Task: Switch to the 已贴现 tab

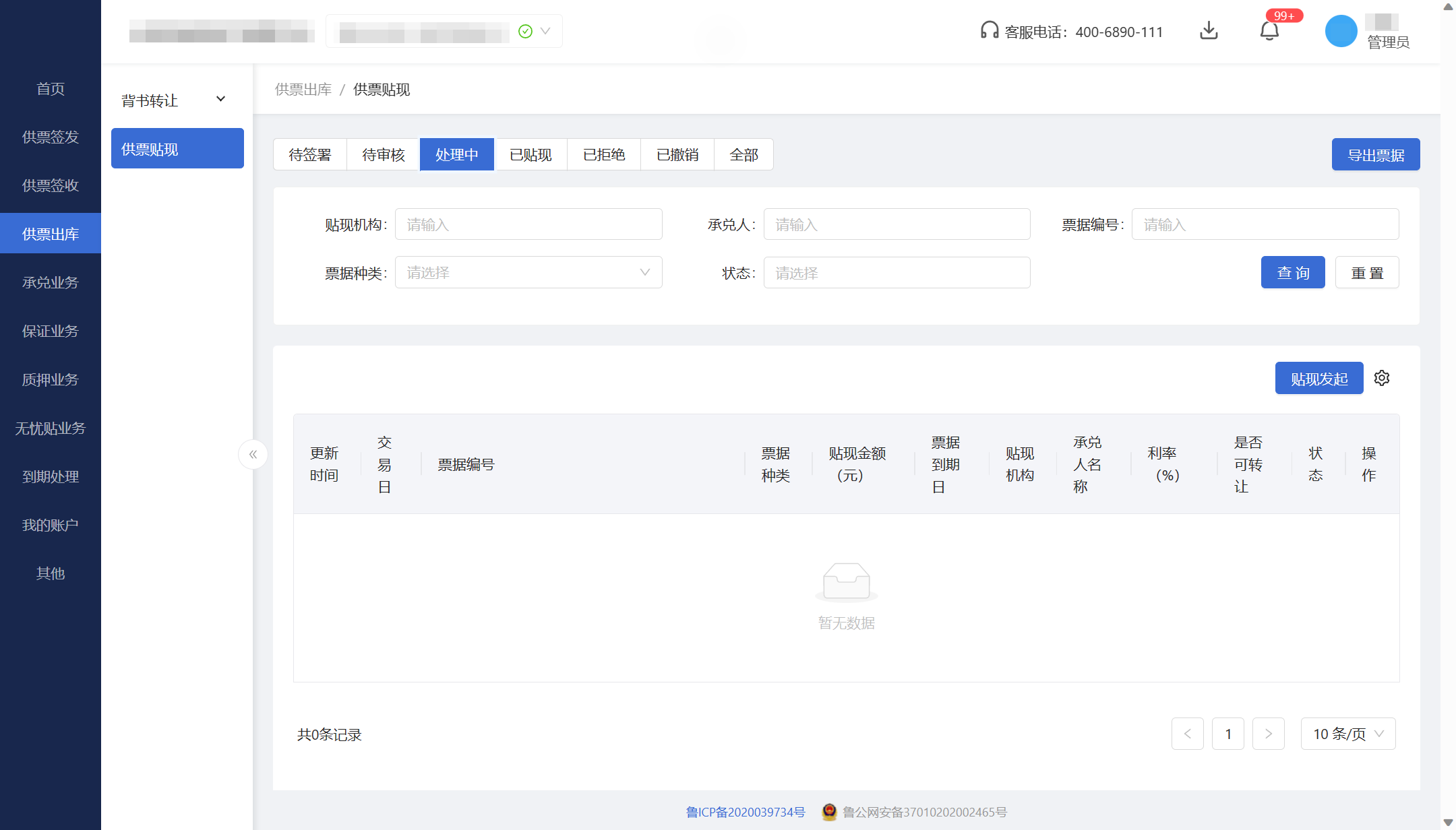Action: coord(530,154)
